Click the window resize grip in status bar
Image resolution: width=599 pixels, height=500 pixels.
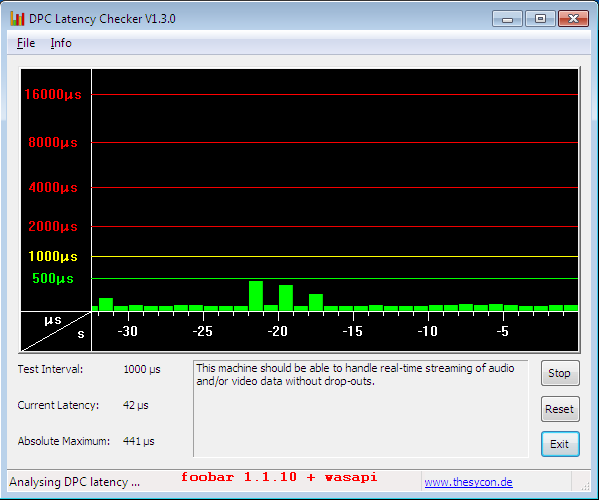tap(585, 485)
